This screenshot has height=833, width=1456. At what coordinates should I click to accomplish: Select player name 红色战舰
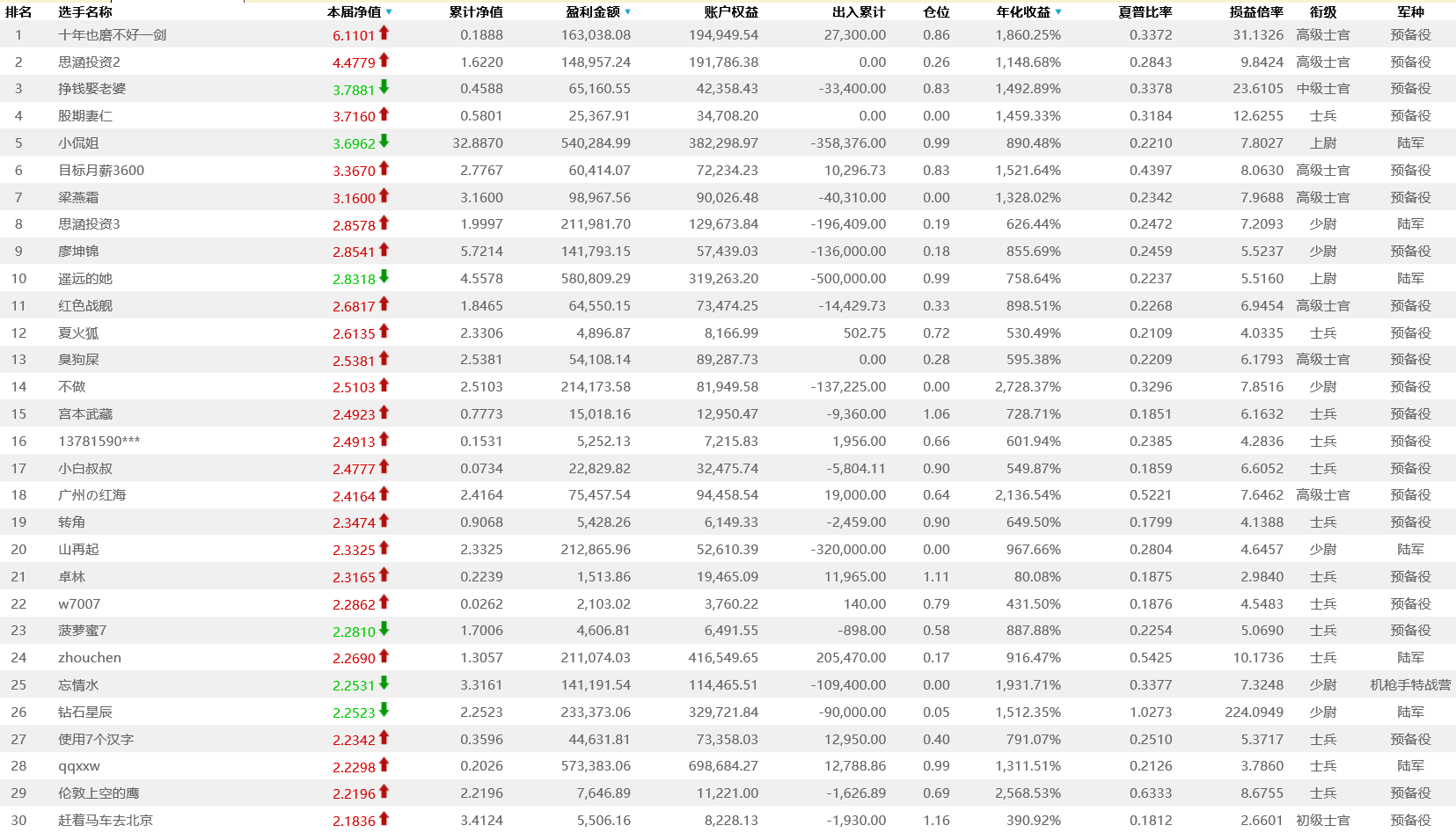pos(85,306)
